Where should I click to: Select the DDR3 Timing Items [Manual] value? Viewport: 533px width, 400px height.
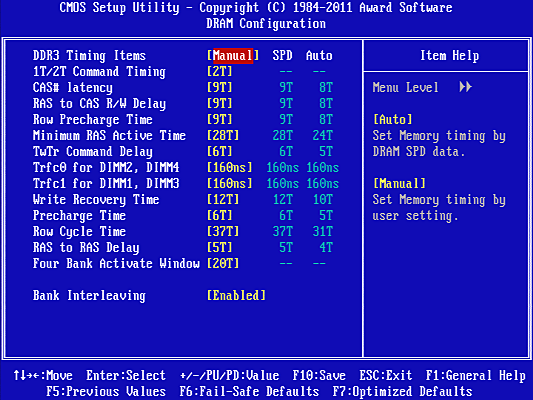coord(233,56)
